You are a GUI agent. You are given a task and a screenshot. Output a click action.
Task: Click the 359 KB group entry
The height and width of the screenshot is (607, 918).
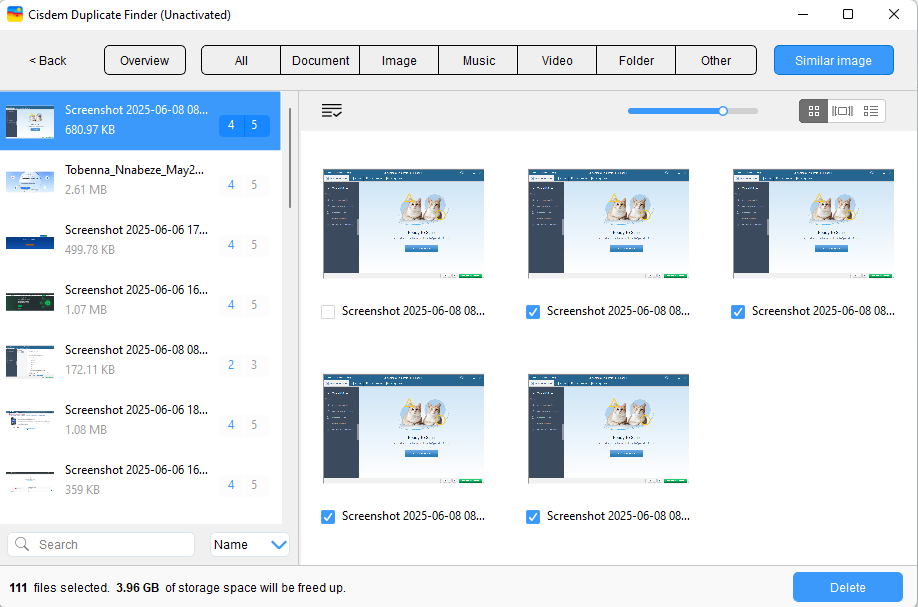(x=141, y=479)
